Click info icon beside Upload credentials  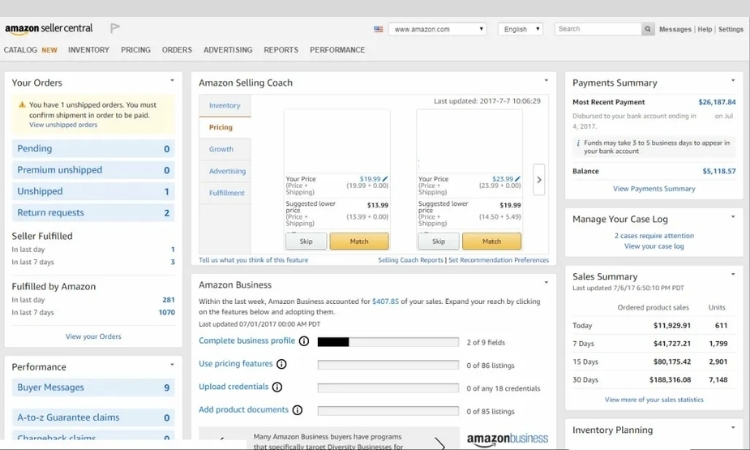[277, 387]
